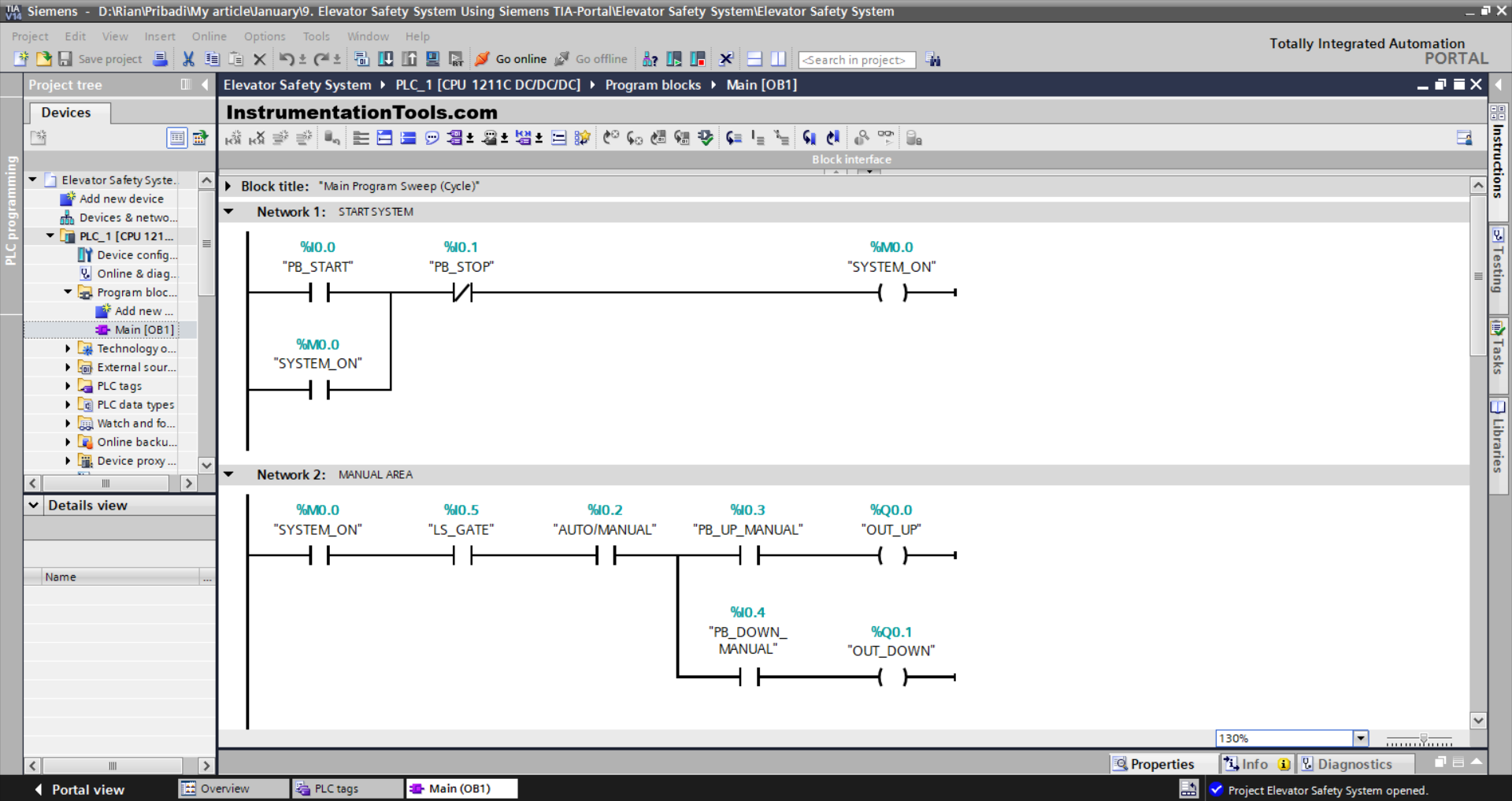
Task: Toggle project tree table view icon
Action: (177, 138)
